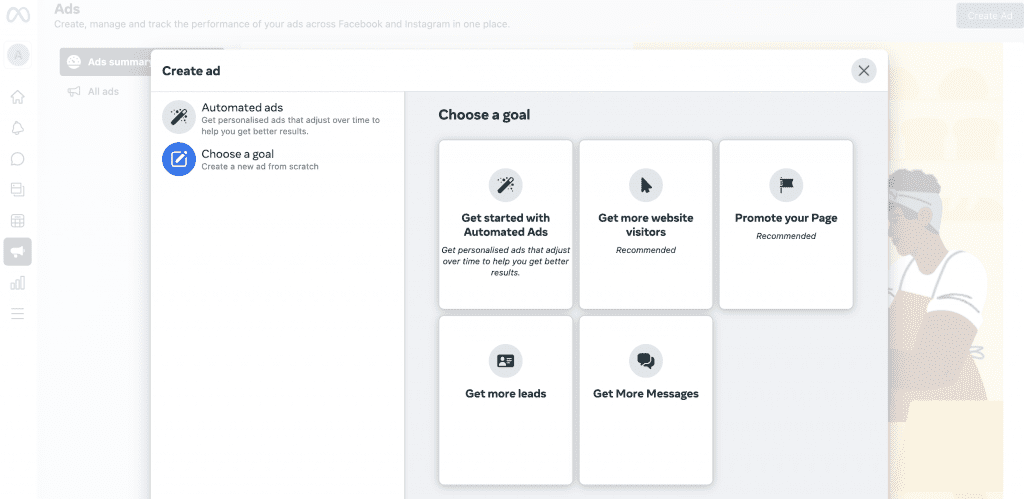Choose Get more leads goal
Image resolution: width=1024 pixels, height=499 pixels.
pos(505,400)
